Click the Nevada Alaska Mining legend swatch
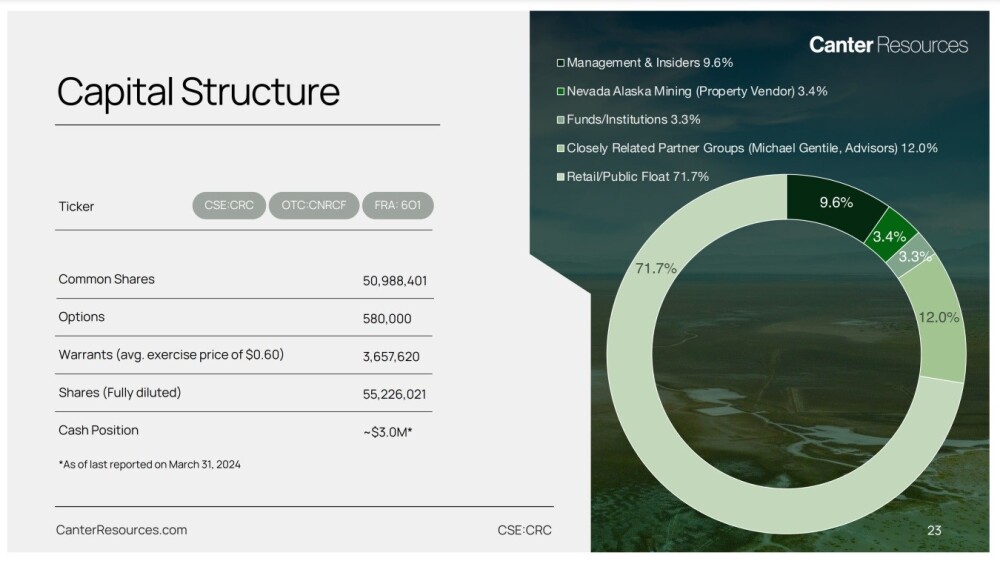This screenshot has width=1000, height=564. [x=561, y=91]
